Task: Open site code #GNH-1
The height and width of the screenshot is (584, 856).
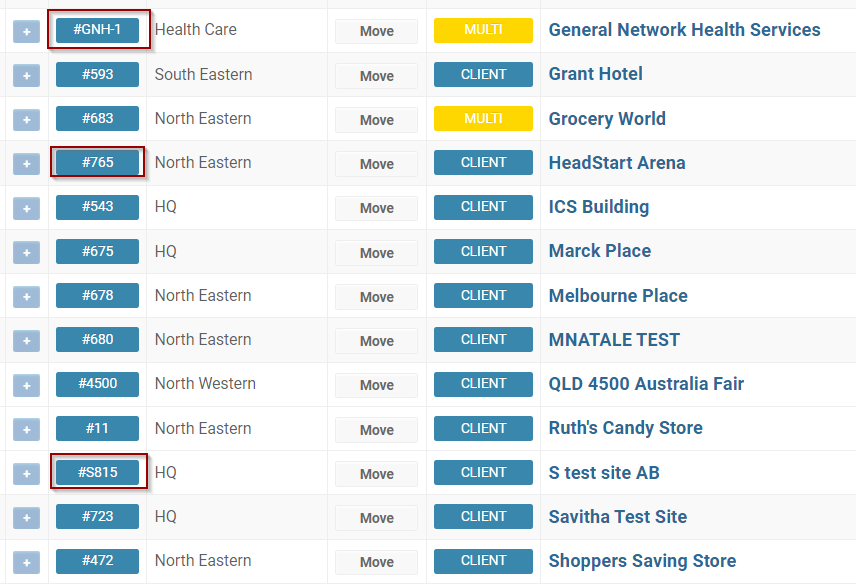Action: click(x=97, y=30)
